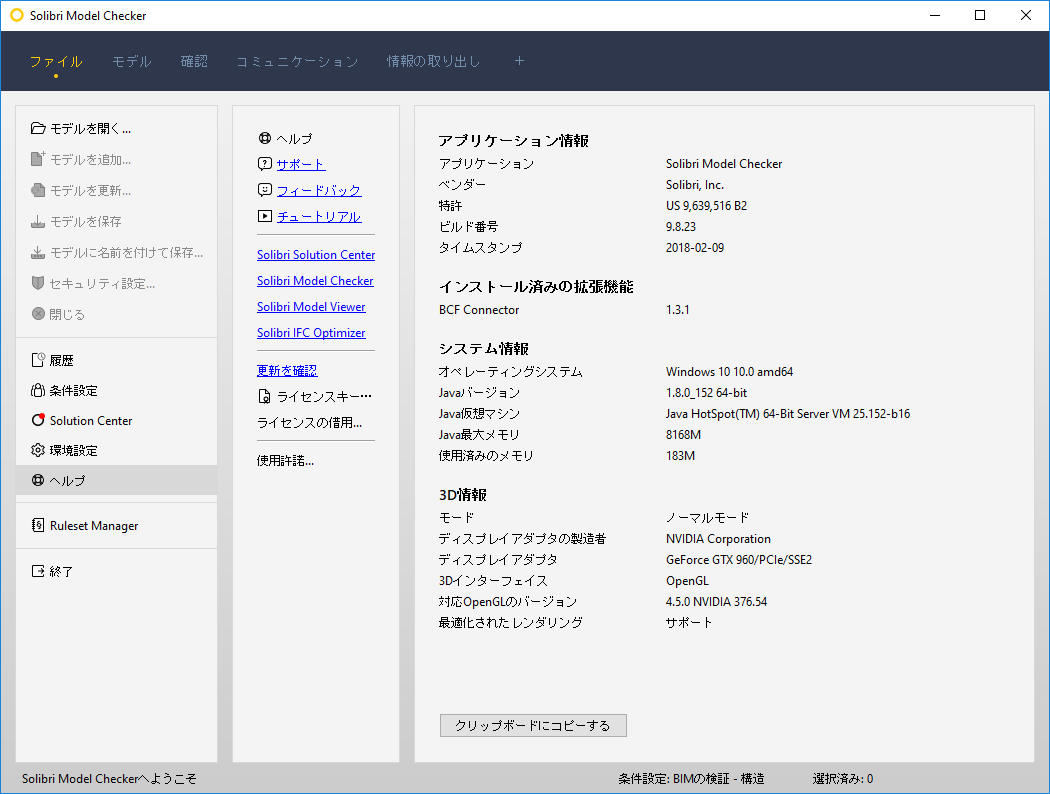Click クリップボードにコピーする button

[533, 725]
